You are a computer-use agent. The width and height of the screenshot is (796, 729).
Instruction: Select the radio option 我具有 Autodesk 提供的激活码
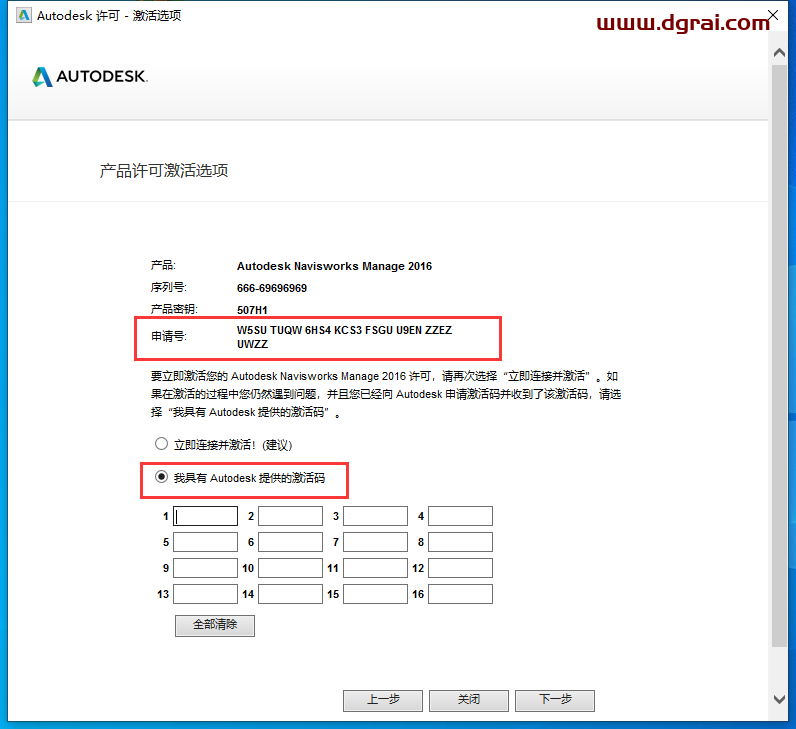coord(161,477)
